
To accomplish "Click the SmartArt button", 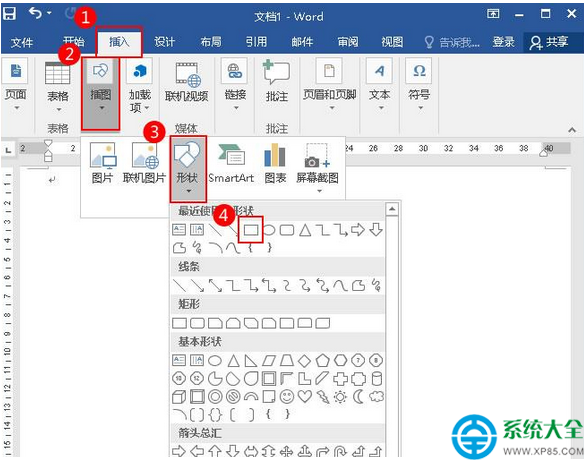I will point(231,164).
